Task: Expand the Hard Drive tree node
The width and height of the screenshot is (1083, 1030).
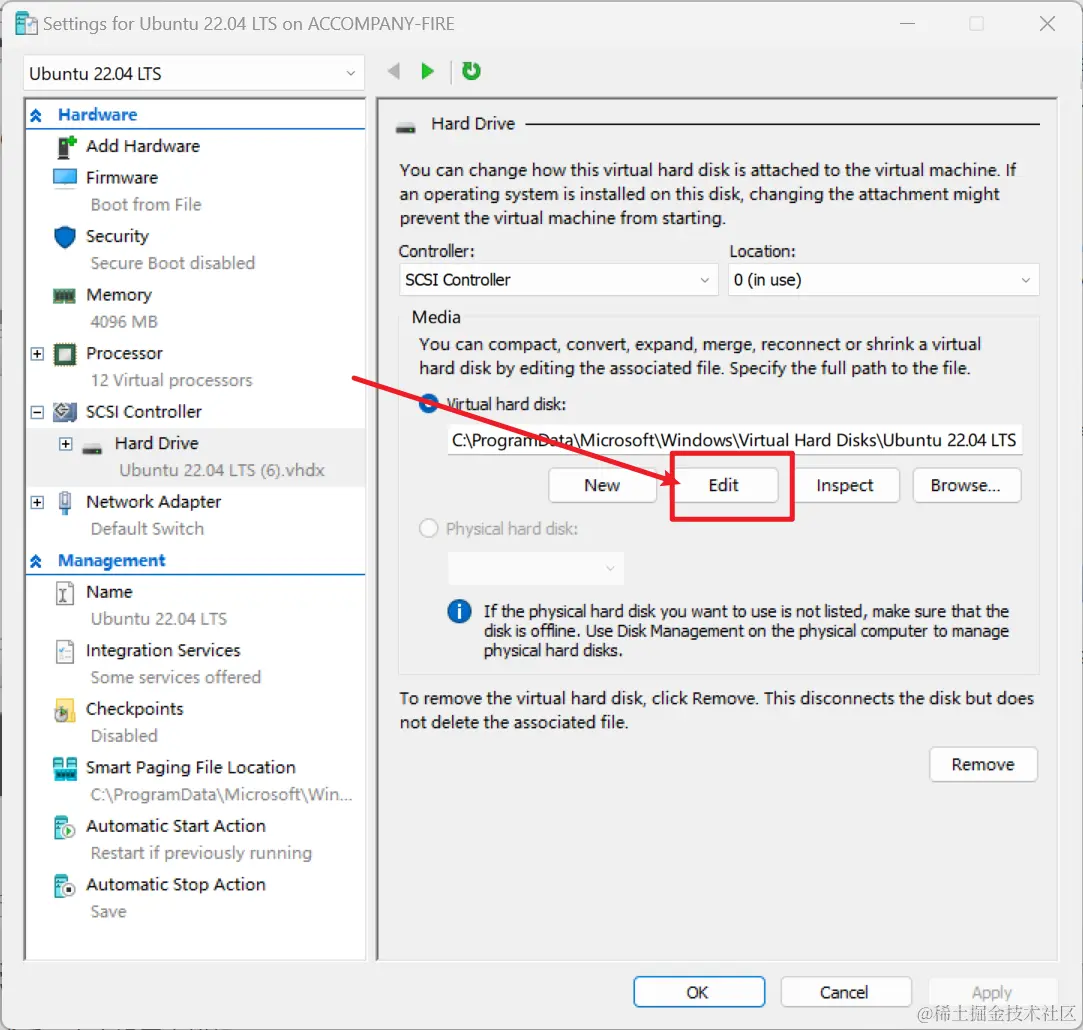Action: click(x=66, y=444)
